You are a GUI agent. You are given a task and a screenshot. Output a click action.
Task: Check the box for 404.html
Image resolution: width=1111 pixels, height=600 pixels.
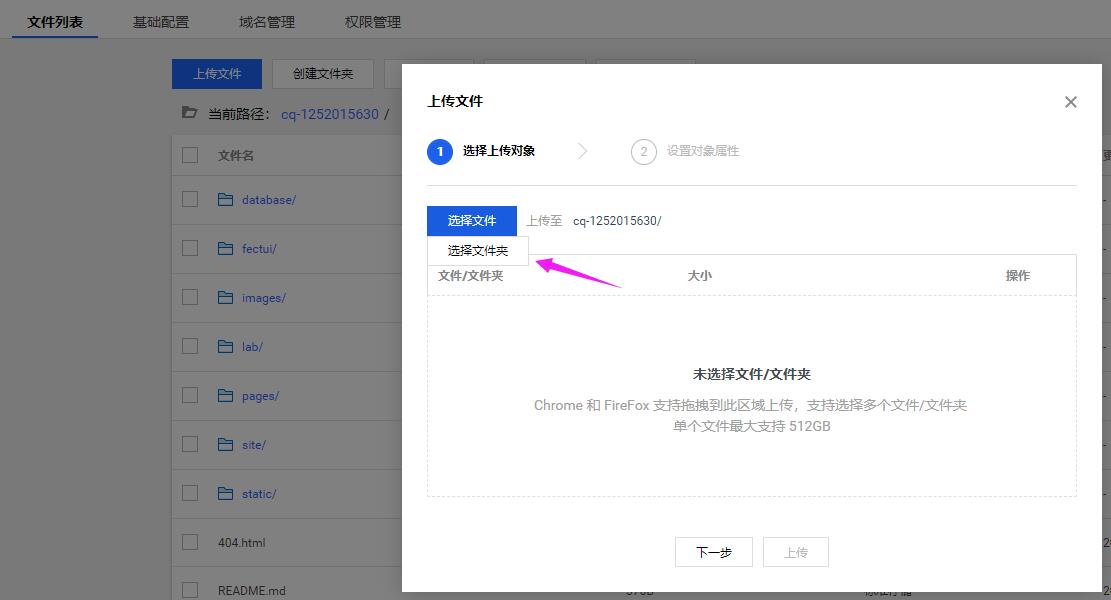click(190, 543)
